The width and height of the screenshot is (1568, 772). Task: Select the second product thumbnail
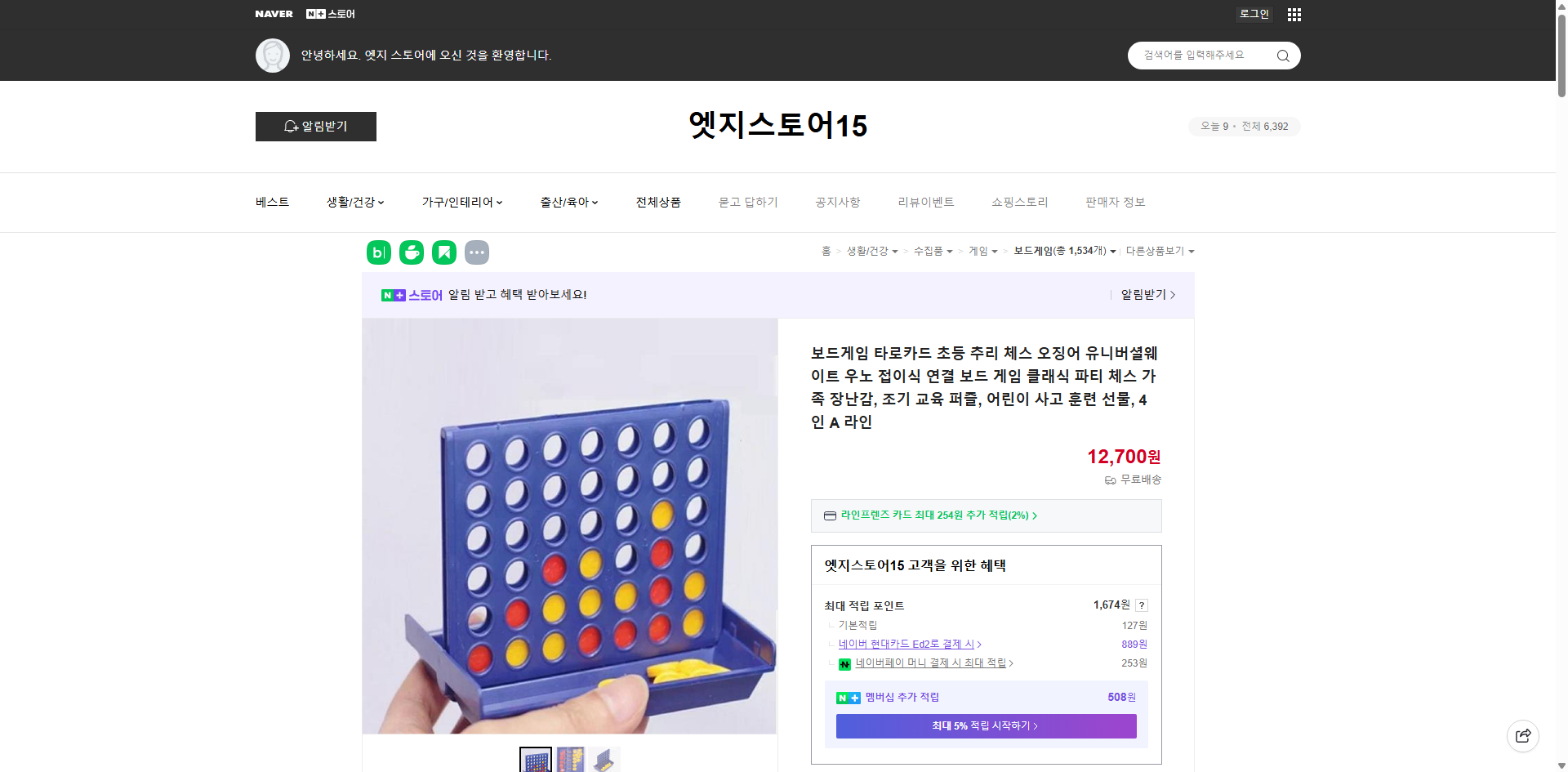[570, 760]
